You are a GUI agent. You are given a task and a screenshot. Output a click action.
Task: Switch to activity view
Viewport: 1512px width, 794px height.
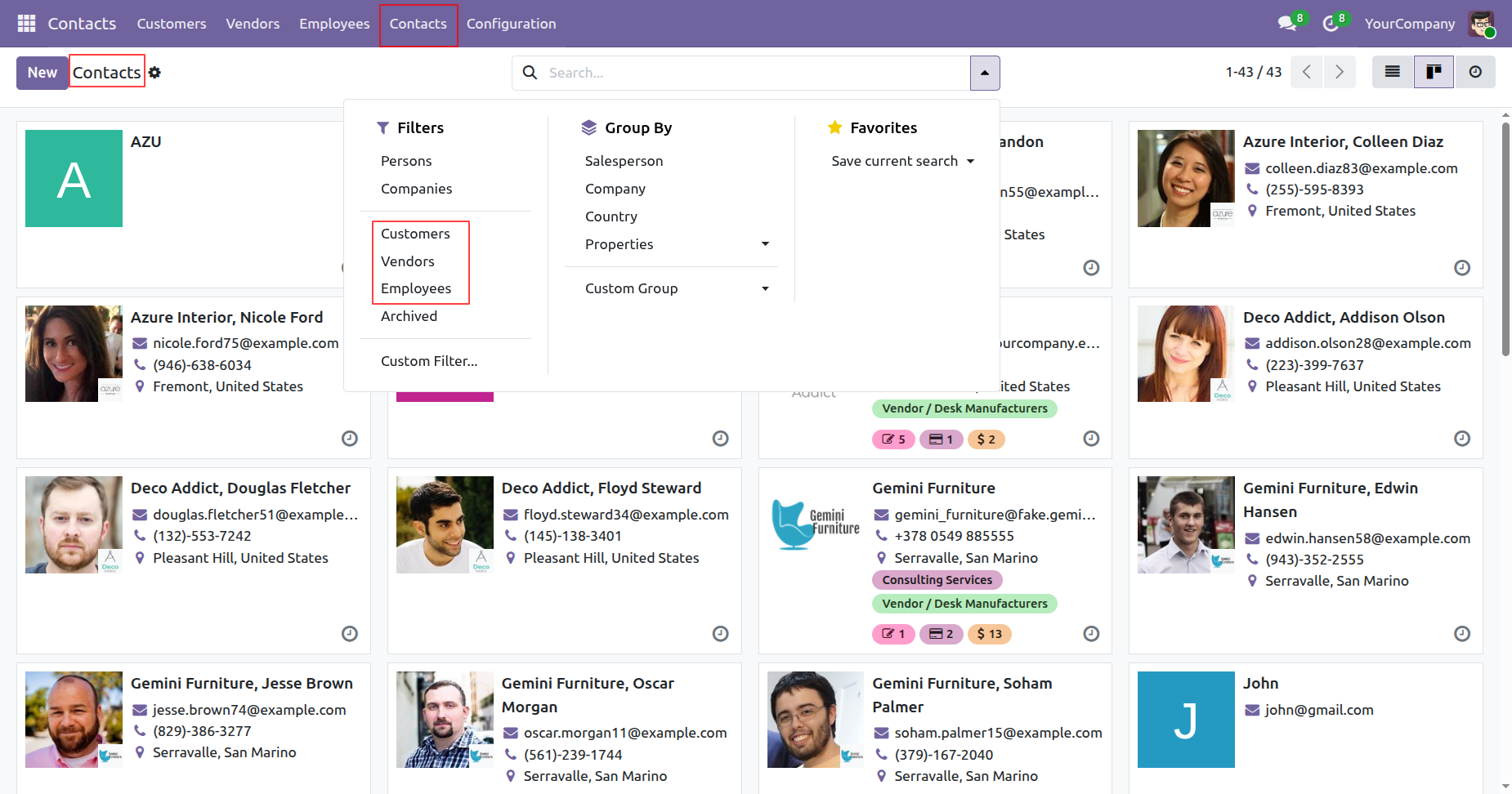1475,72
